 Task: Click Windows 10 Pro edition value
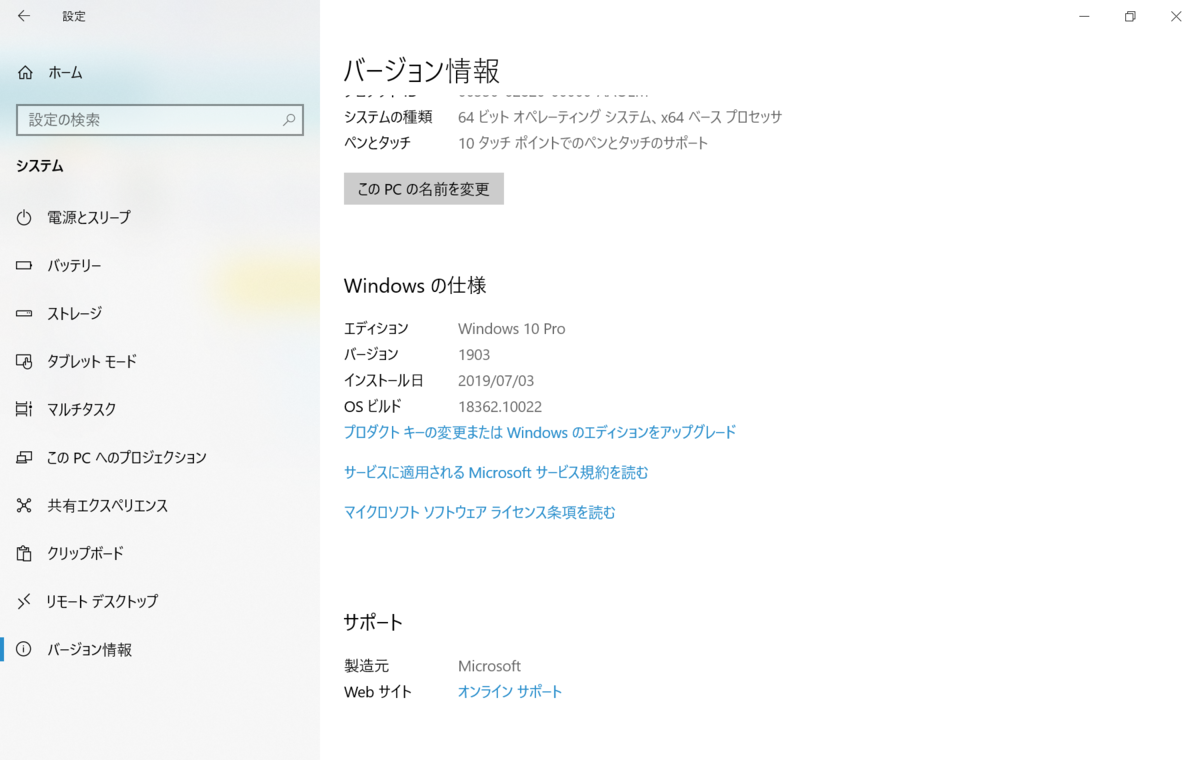point(511,328)
